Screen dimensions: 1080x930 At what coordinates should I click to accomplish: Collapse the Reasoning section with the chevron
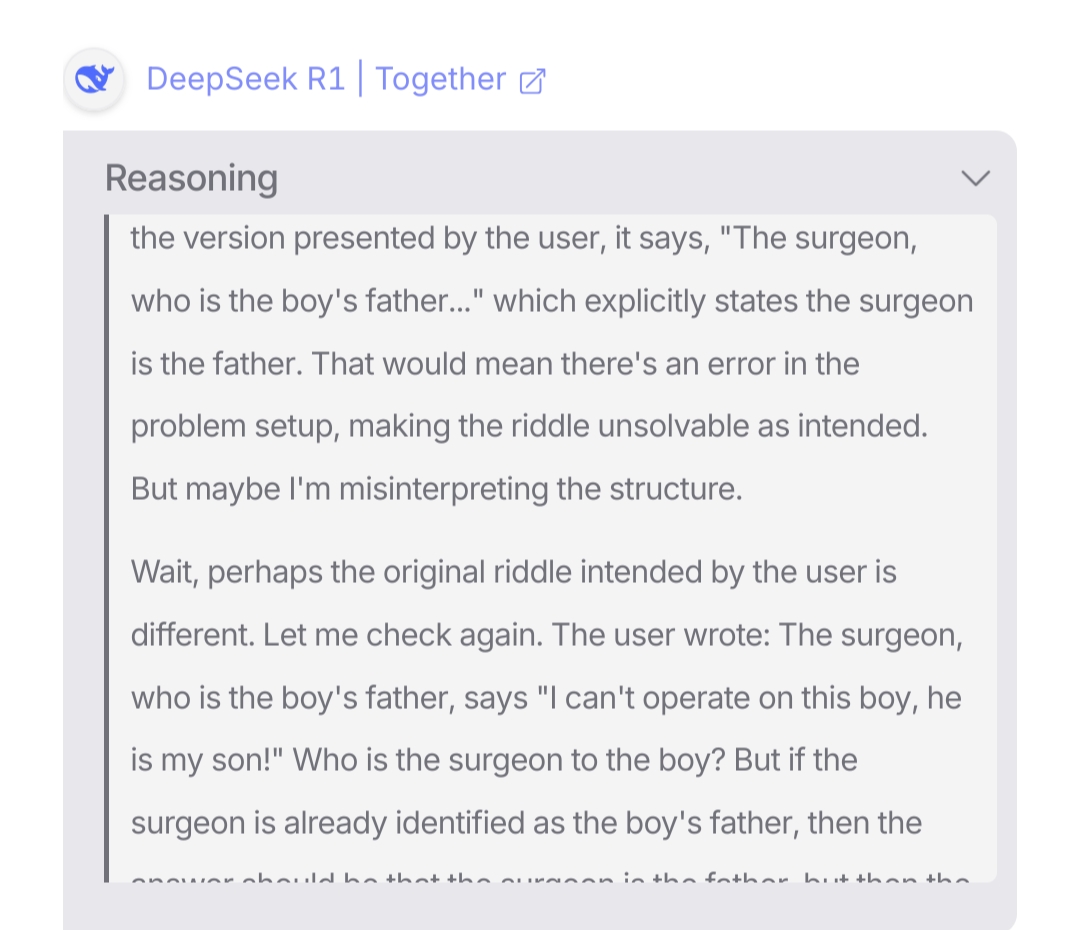(x=974, y=178)
